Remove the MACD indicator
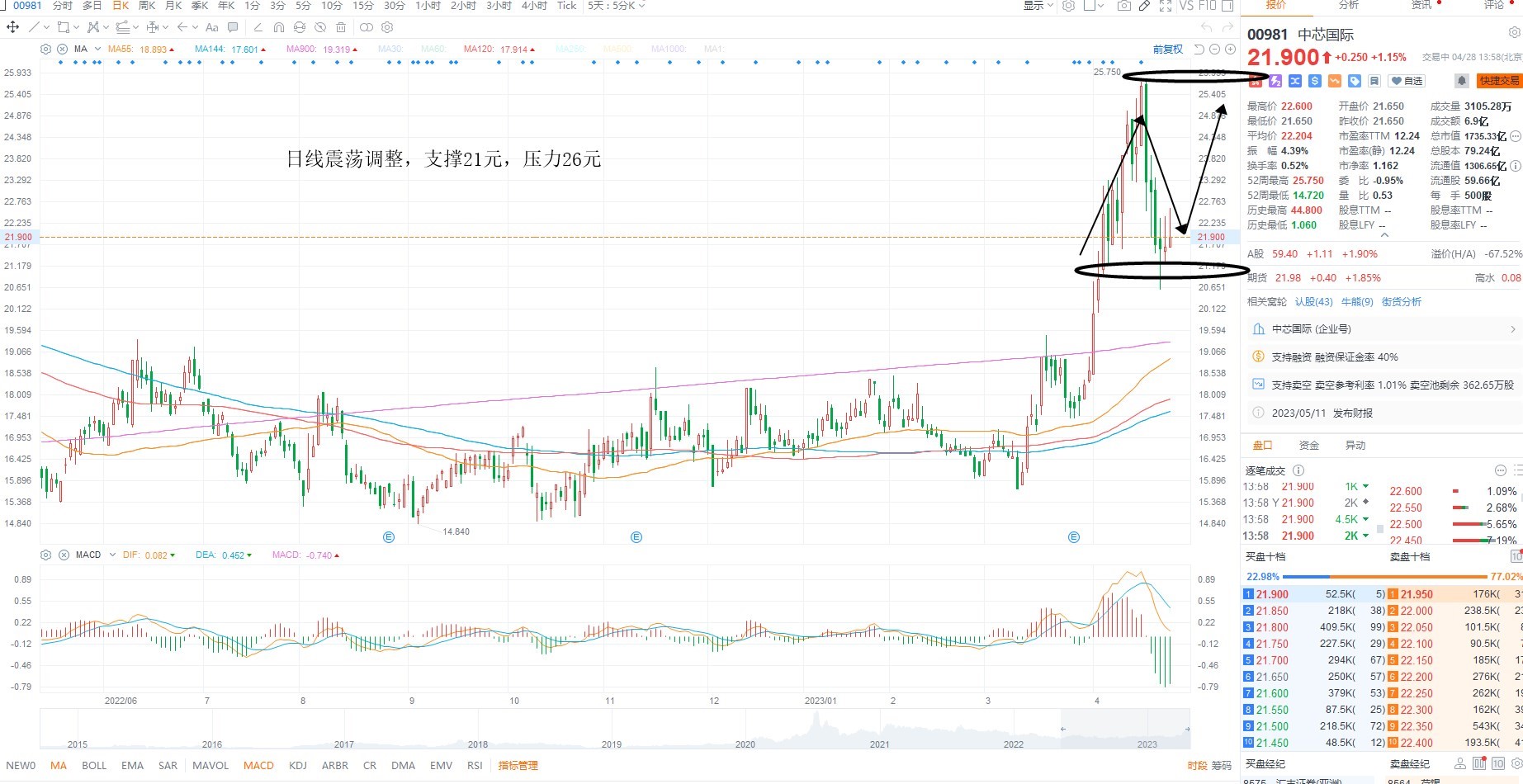Viewport: 1523px width, 784px height. pyautogui.click(x=64, y=555)
